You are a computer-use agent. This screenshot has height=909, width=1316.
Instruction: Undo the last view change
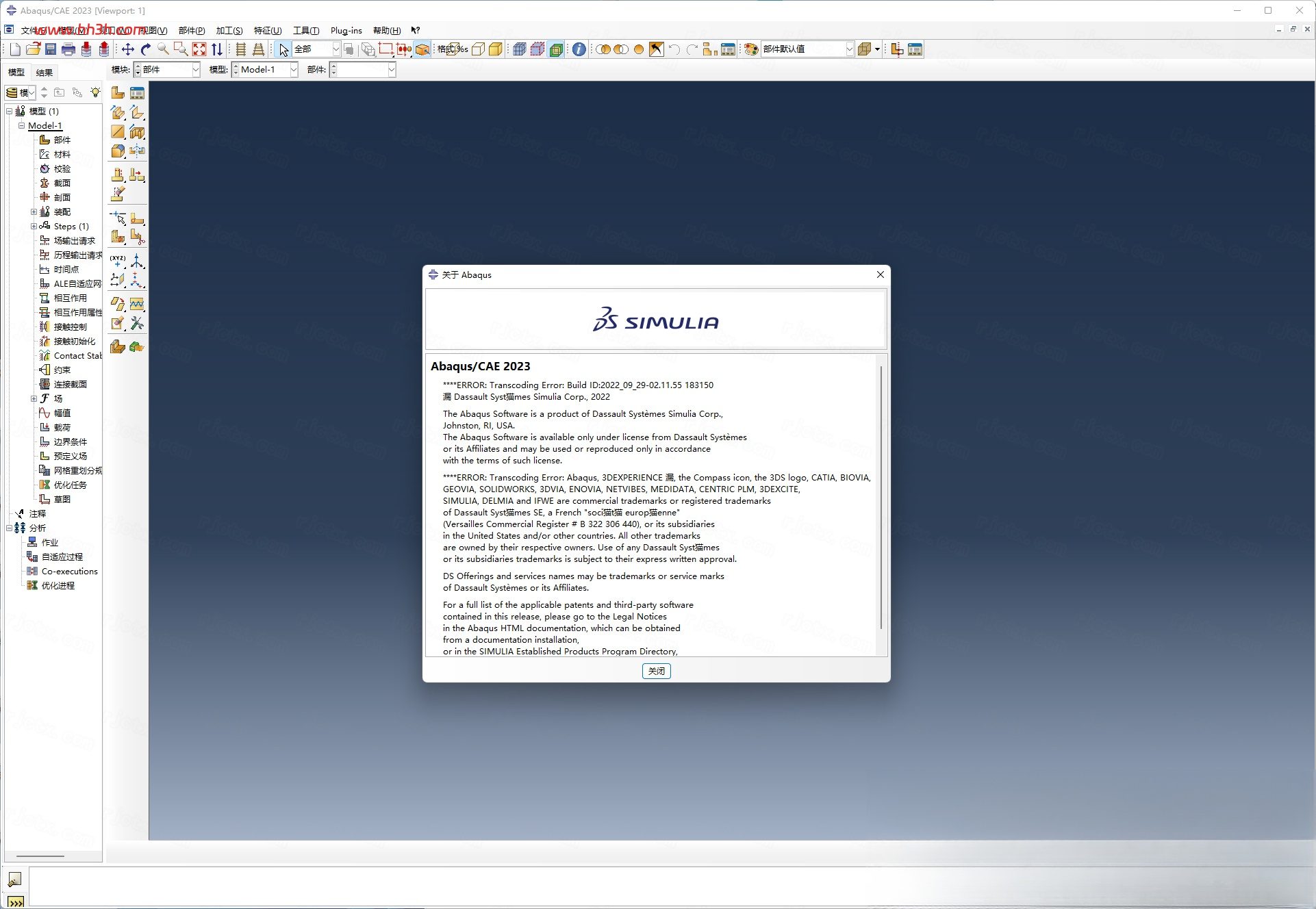(674, 49)
